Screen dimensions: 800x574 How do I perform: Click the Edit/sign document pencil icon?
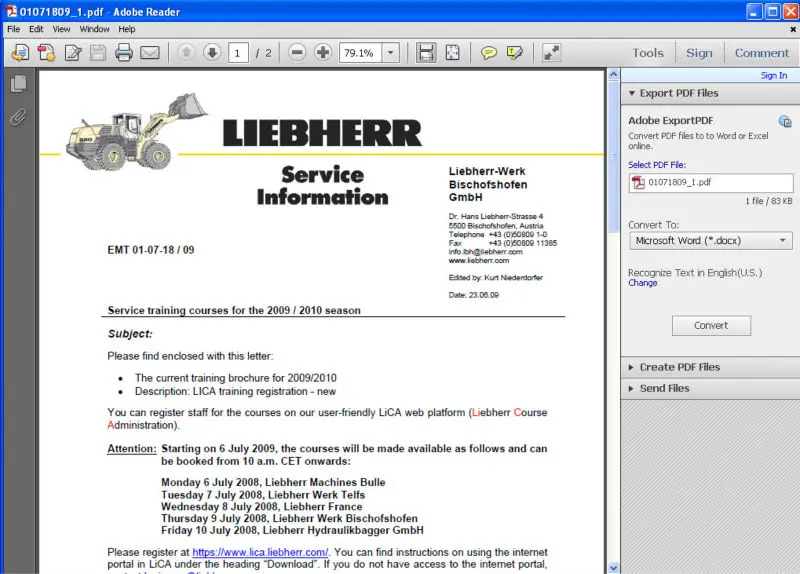pos(72,53)
